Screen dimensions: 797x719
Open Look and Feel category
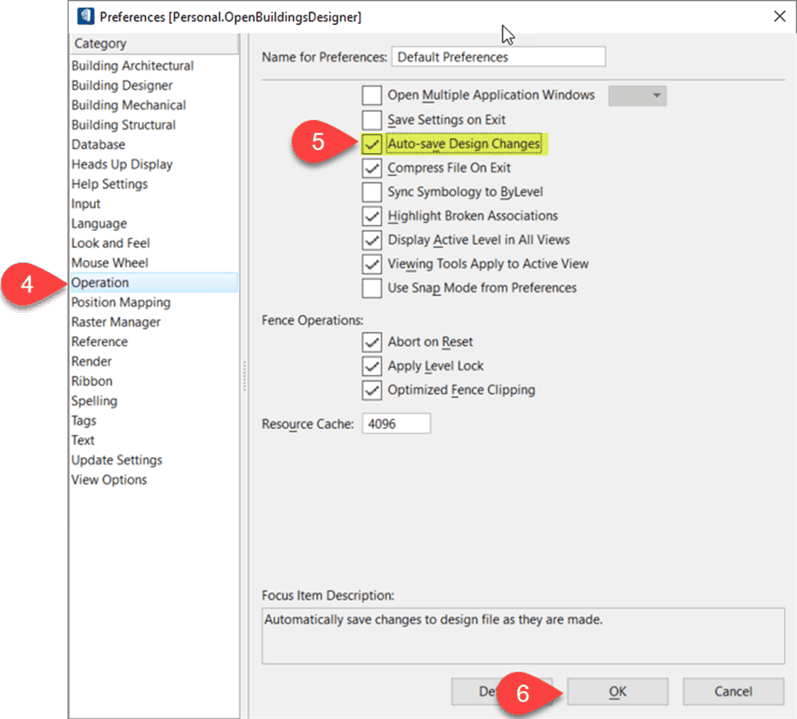154,243
